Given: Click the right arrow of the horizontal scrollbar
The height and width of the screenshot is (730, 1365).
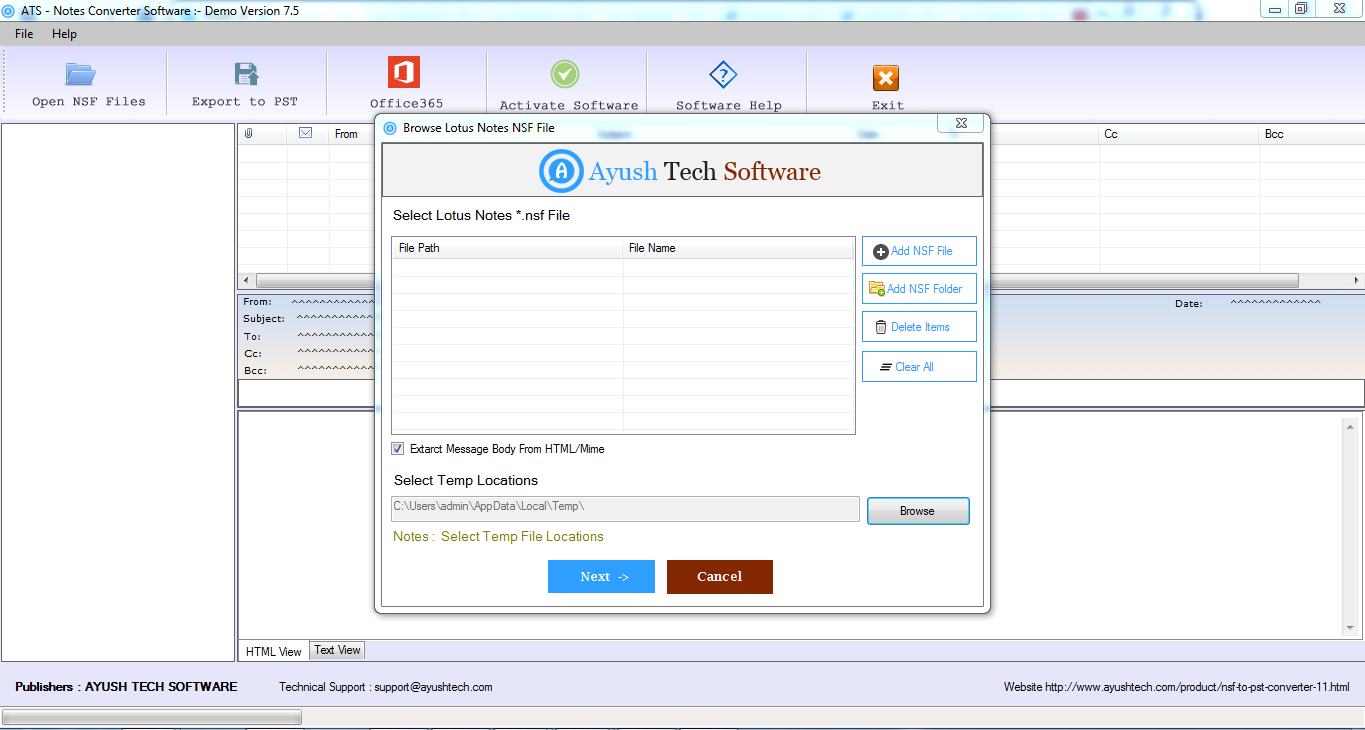Looking at the screenshot, I should pyautogui.click(x=1356, y=281).
